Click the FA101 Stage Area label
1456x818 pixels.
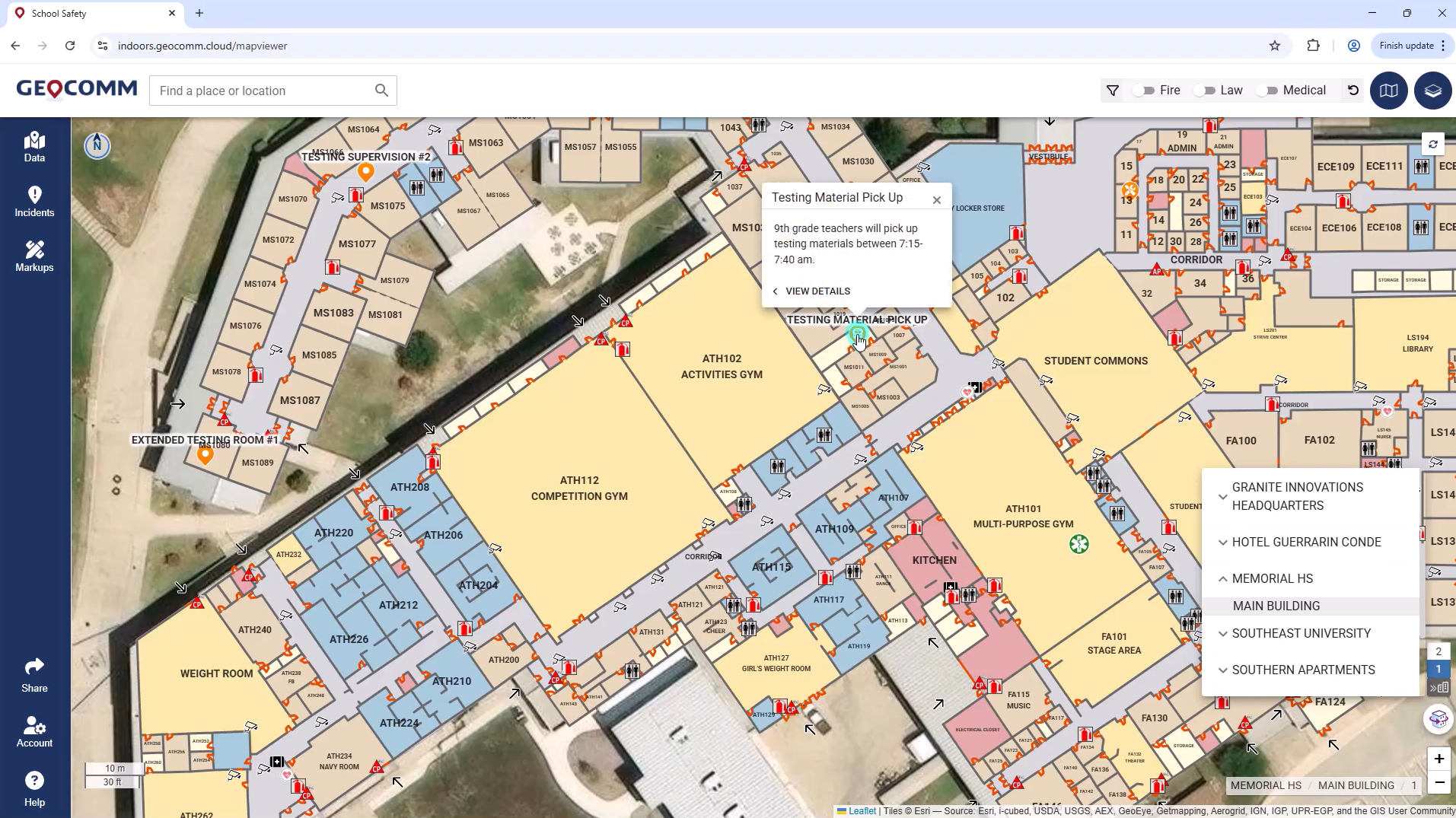point(1114,644)
